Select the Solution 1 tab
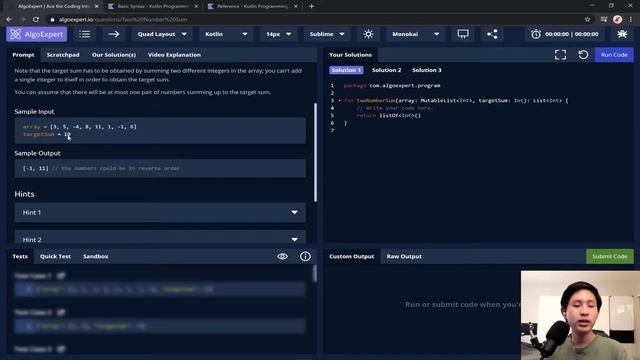The width and height of the screenshot is (640, 360). (x=346, y=70)
